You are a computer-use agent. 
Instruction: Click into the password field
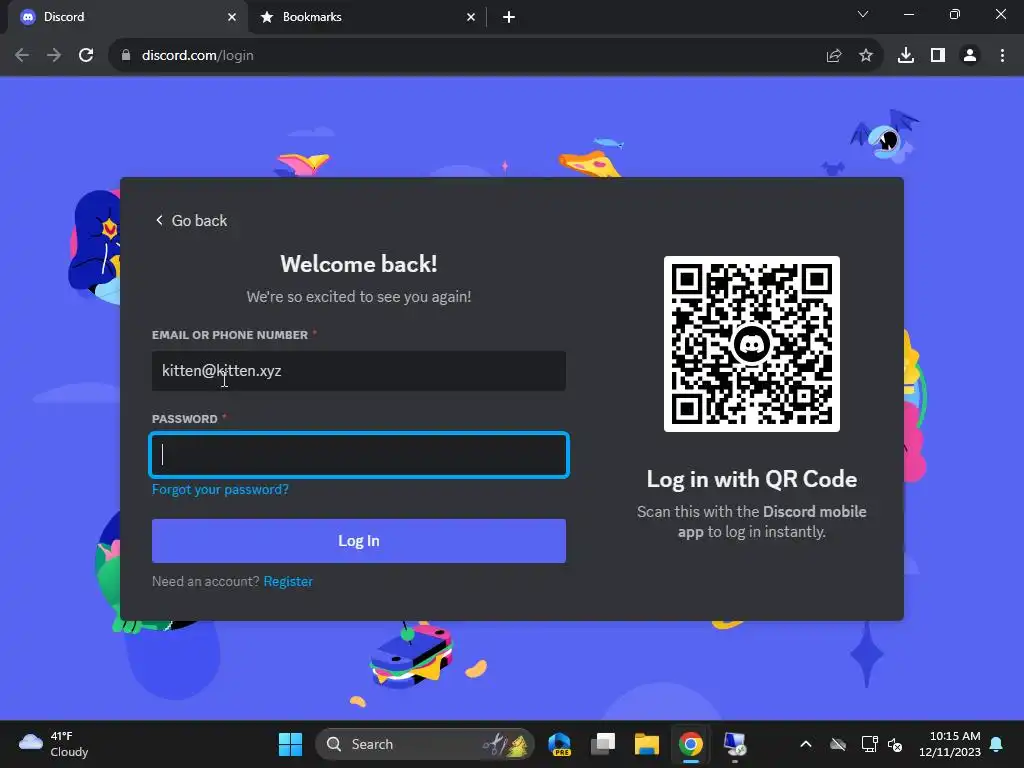click(359, 455)
